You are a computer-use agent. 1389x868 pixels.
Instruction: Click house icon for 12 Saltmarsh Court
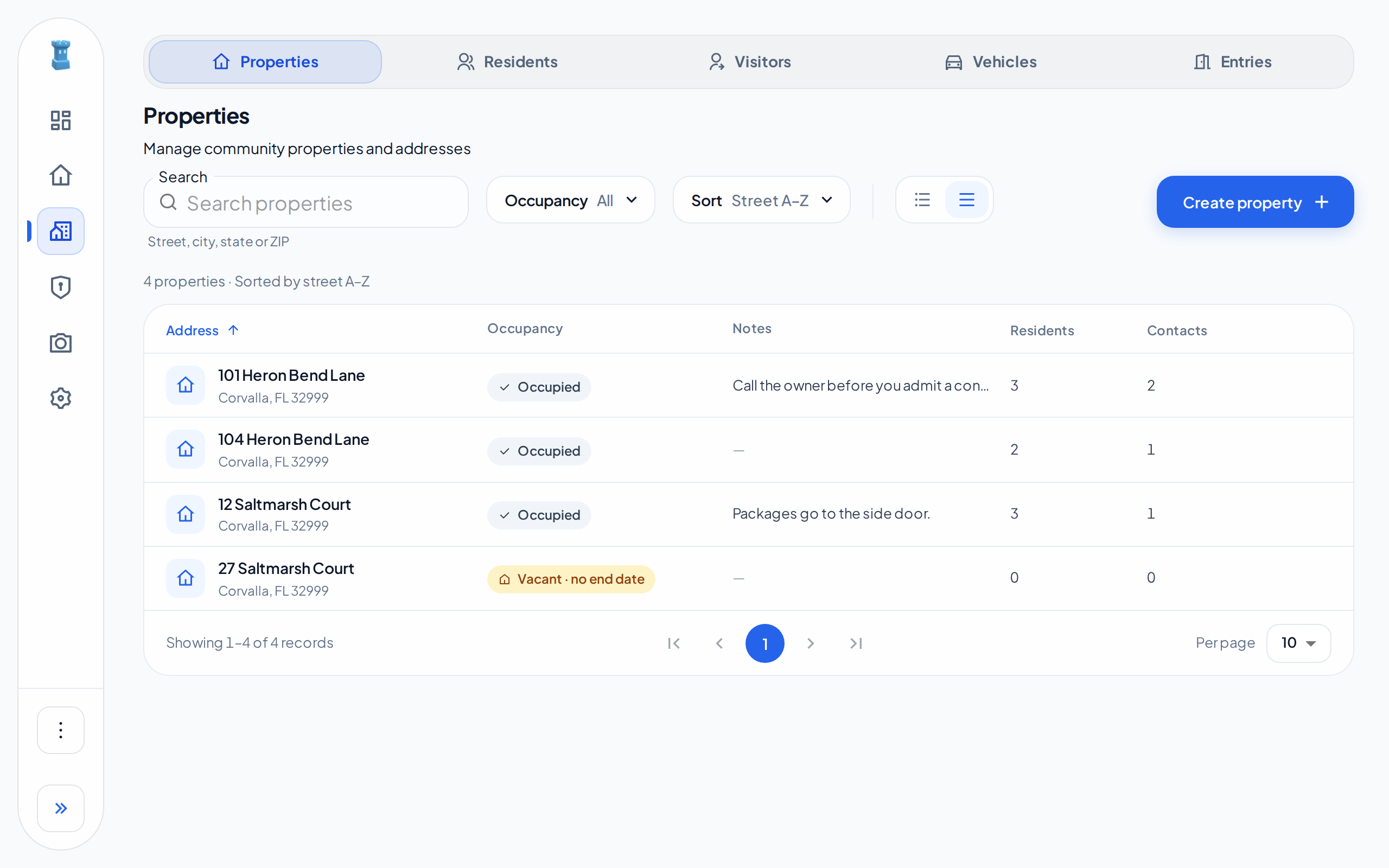[x=186, y=514]
